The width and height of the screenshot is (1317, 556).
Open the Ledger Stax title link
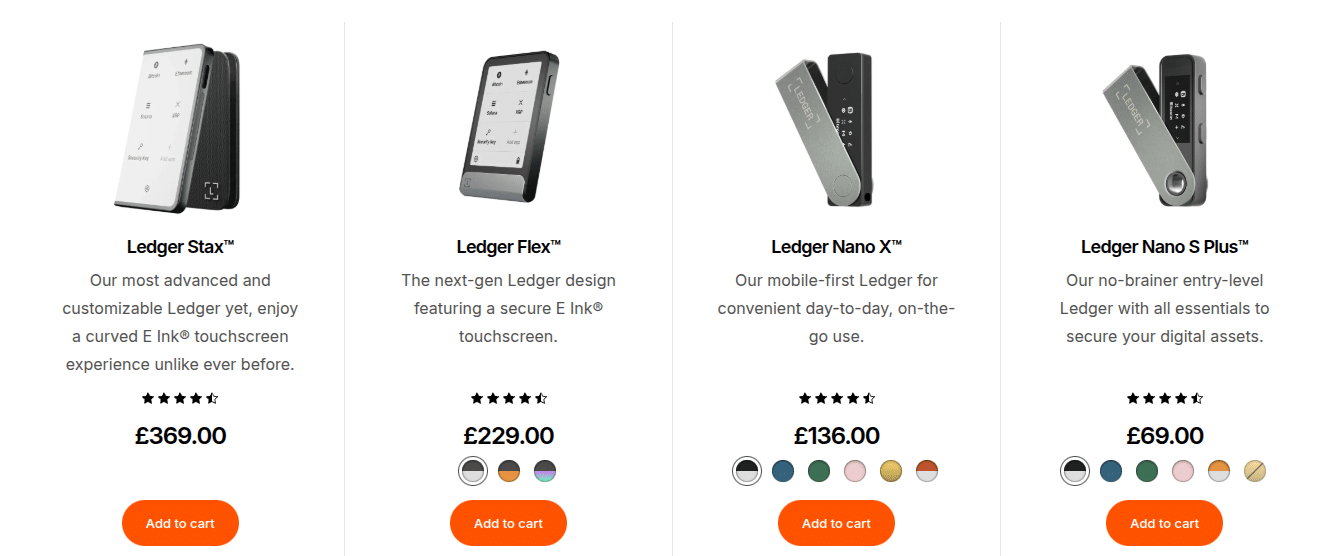pos(180,247)
